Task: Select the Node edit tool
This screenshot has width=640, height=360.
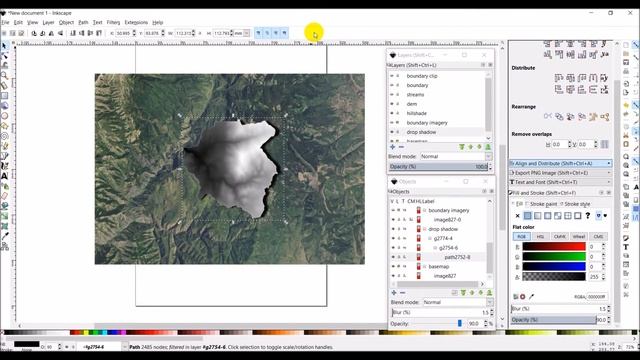Action: pyautogui.click(x=4, y=56)
